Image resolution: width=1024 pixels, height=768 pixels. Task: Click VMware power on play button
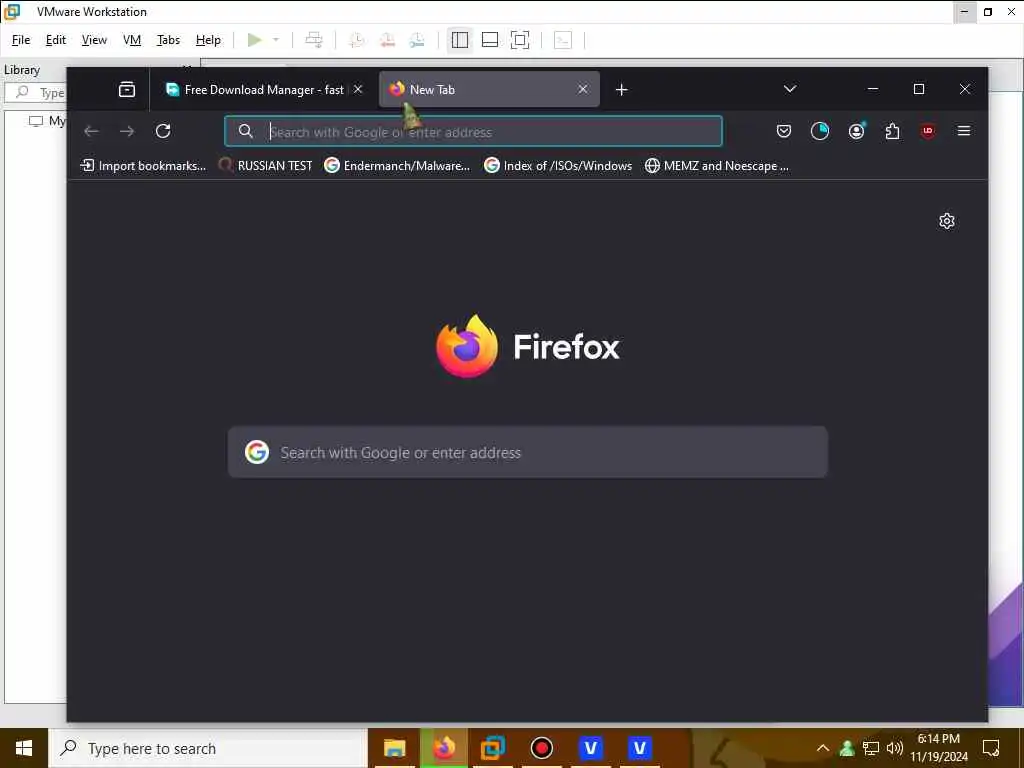point(255,40)
